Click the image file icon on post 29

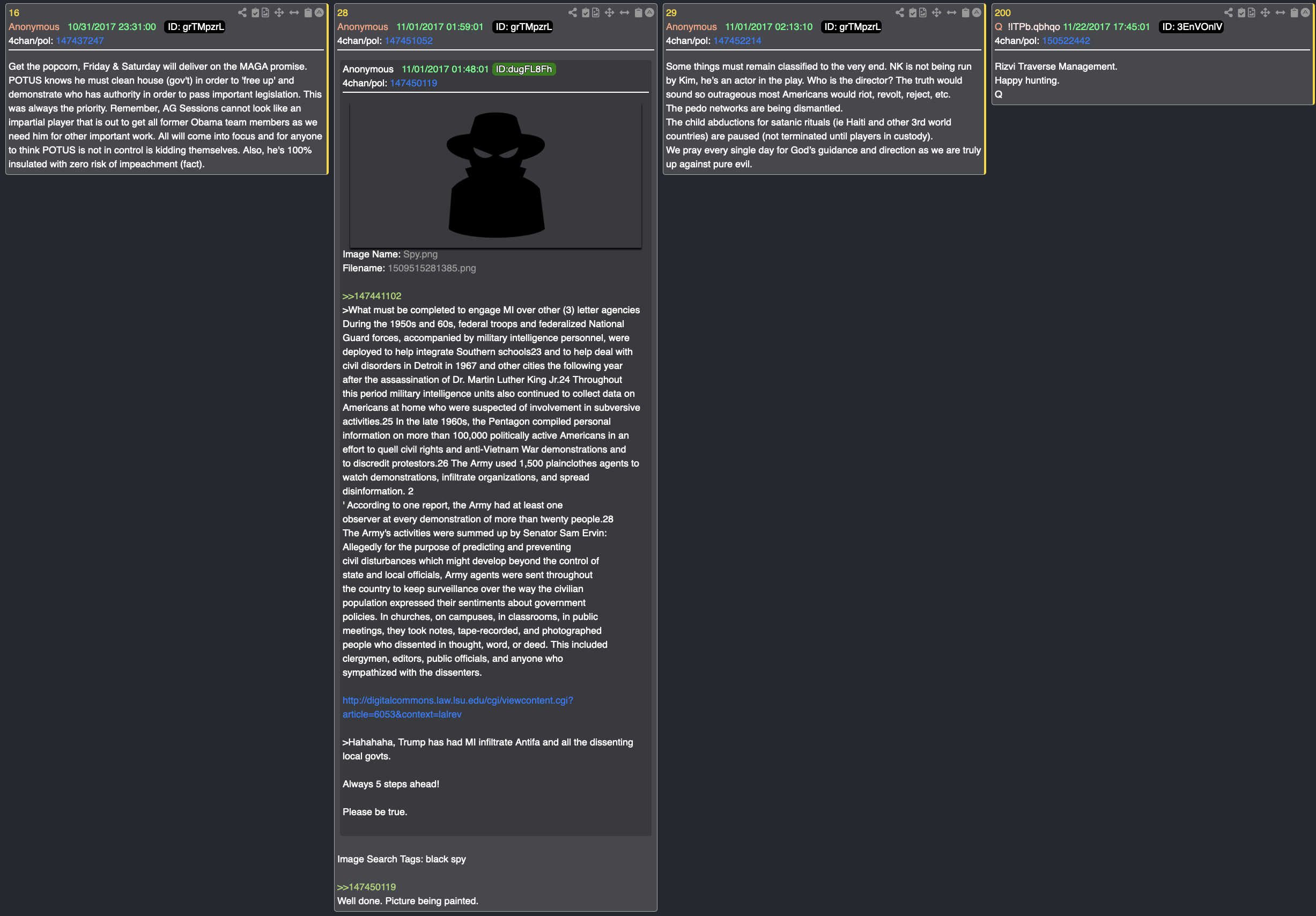[923, 13]
